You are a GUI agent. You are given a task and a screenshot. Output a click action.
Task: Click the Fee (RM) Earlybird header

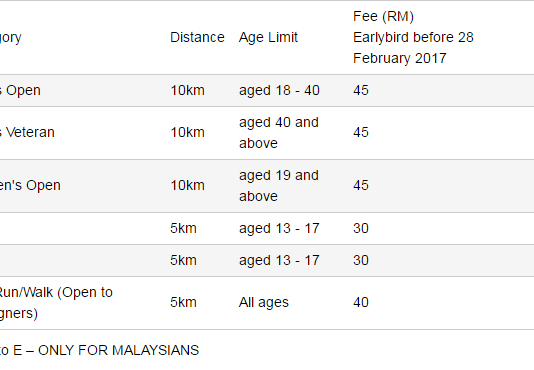[413, 37]
